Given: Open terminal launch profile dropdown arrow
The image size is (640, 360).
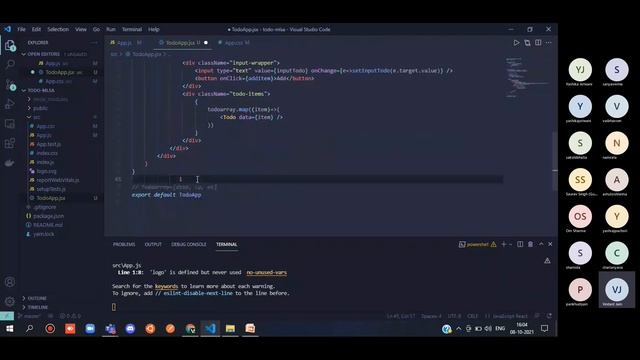Looking at the screenshot, I should point(510,244).
